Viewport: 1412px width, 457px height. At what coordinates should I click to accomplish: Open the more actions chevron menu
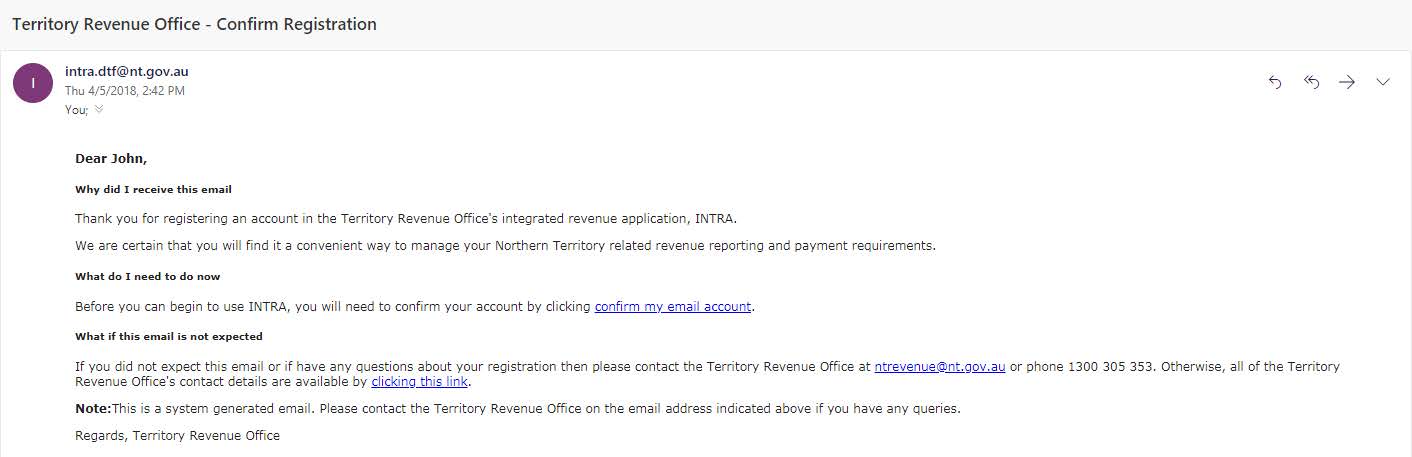[x=1383, y=82]
